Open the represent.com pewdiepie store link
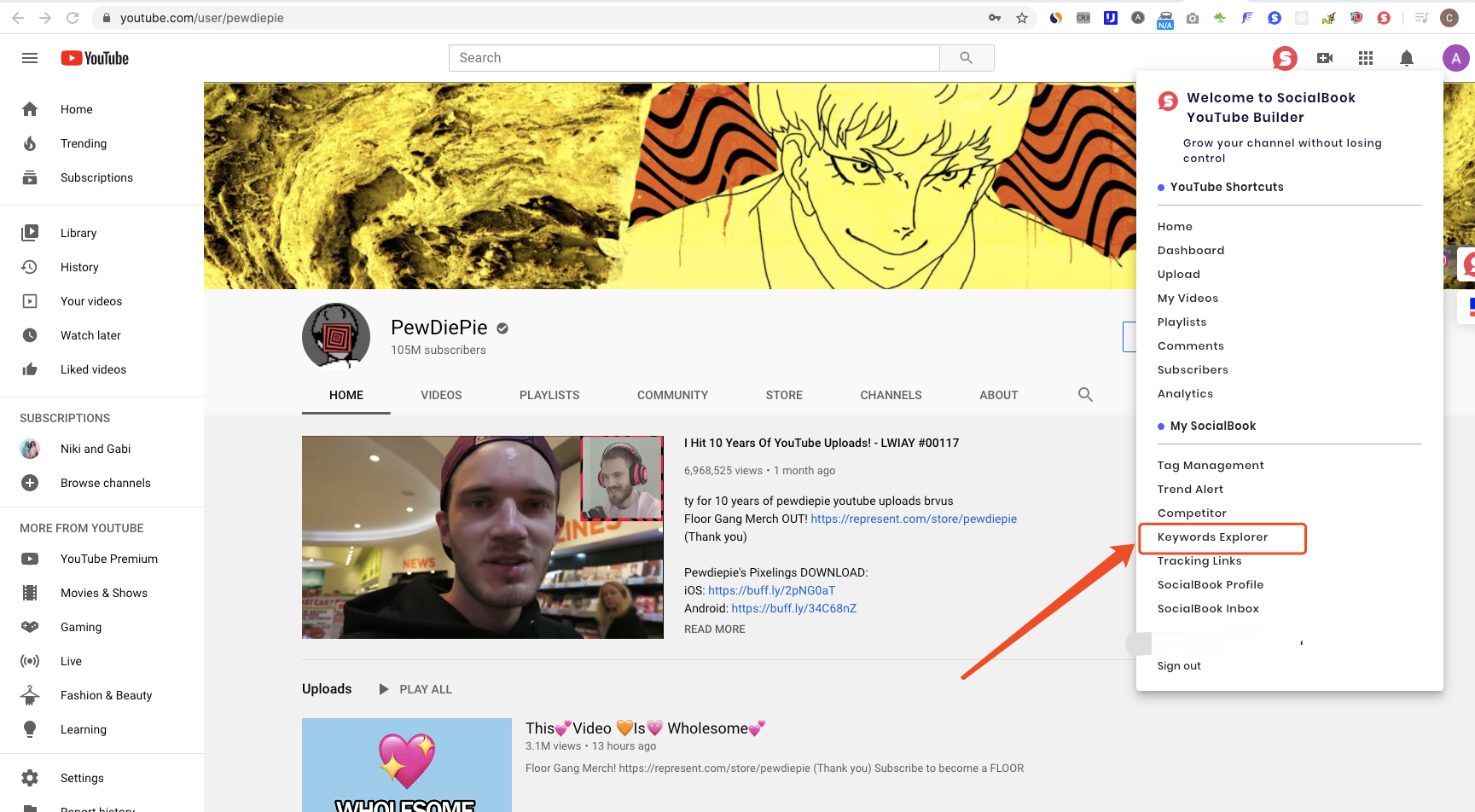Screen dimensions: 1475x812 tap(914, 519)
